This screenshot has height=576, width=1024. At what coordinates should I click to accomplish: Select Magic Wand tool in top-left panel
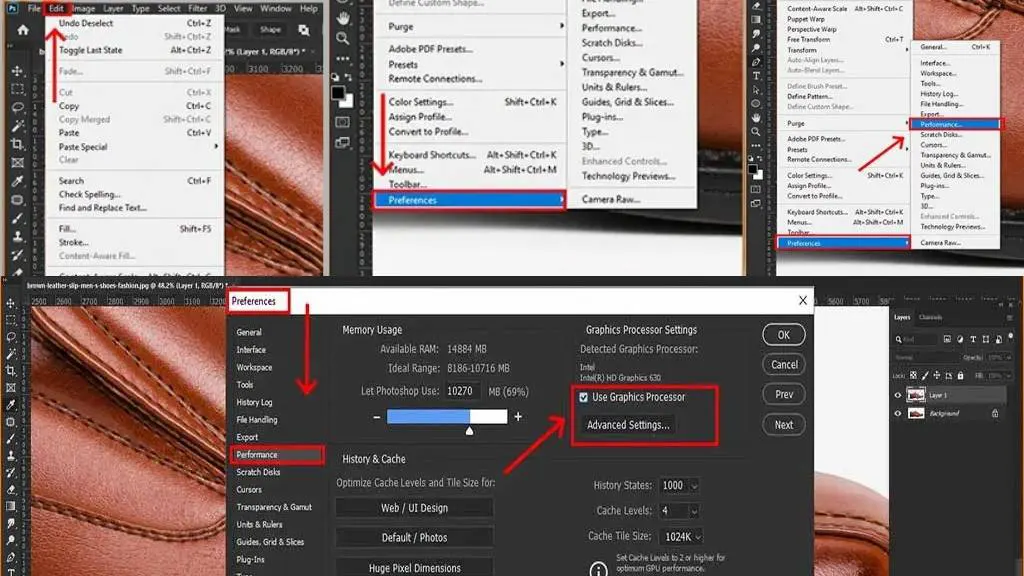18,125
